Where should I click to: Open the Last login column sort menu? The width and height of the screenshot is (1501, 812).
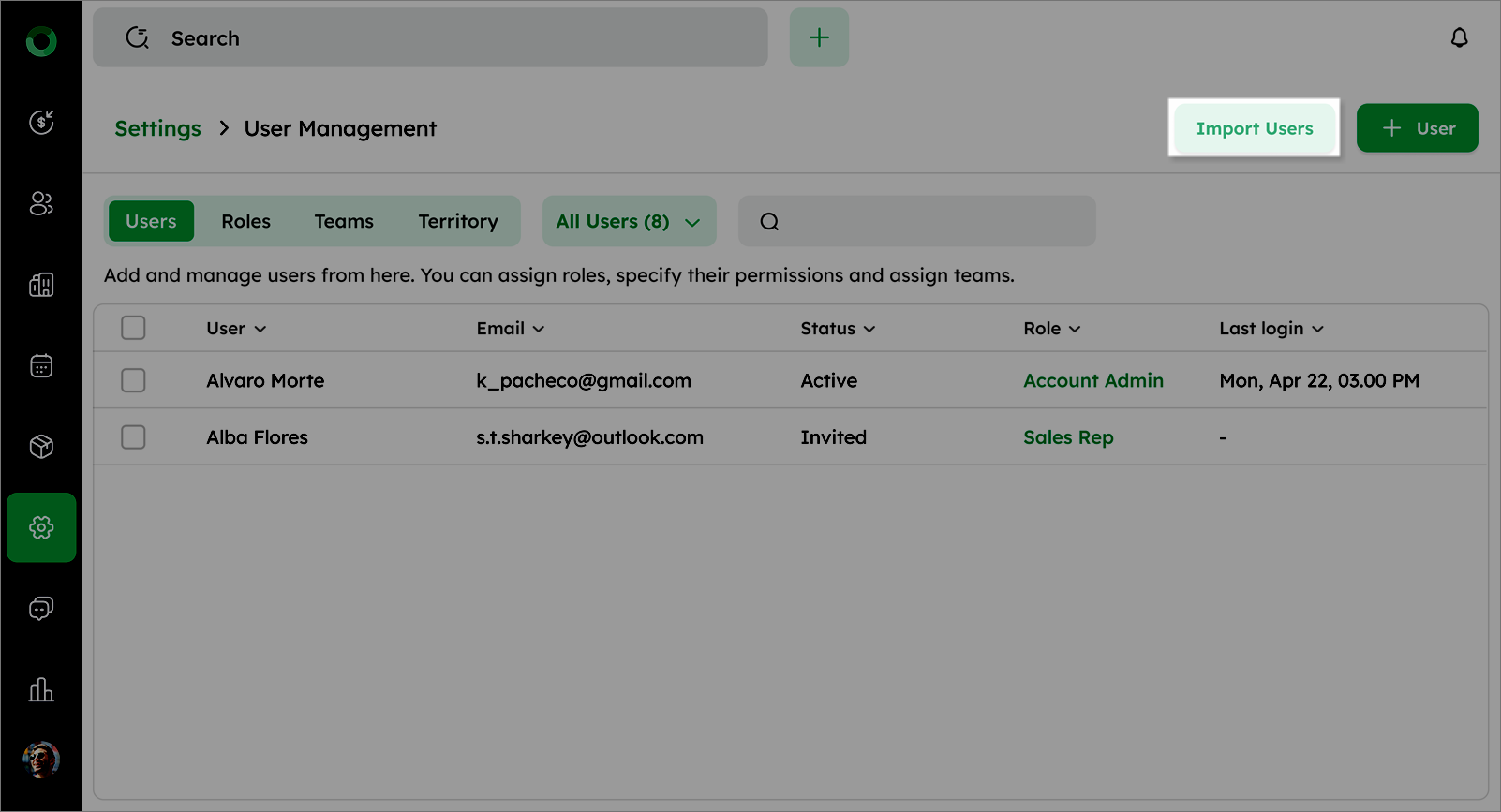click(1271, 329)
